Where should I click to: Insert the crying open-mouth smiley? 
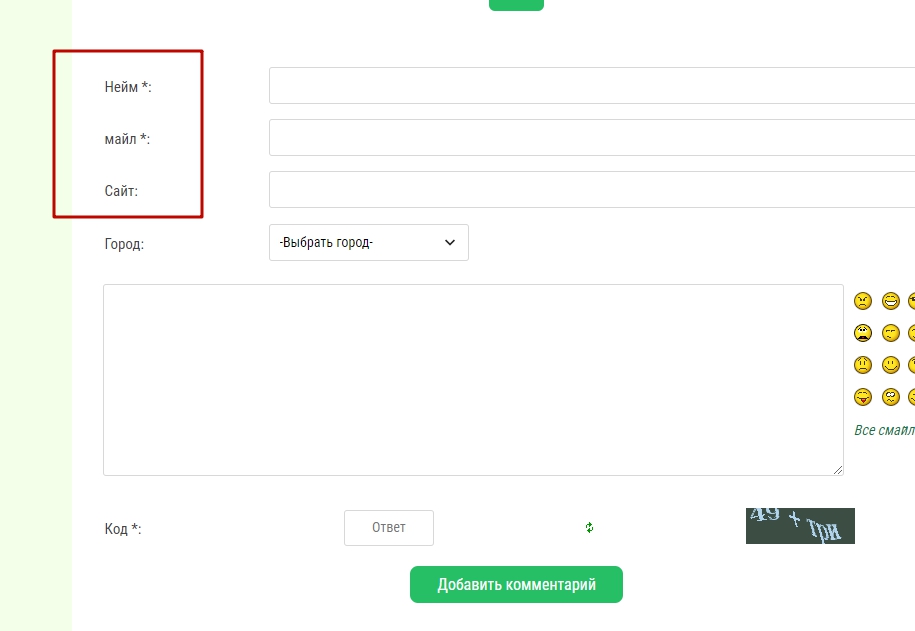[x=863, y=333]
